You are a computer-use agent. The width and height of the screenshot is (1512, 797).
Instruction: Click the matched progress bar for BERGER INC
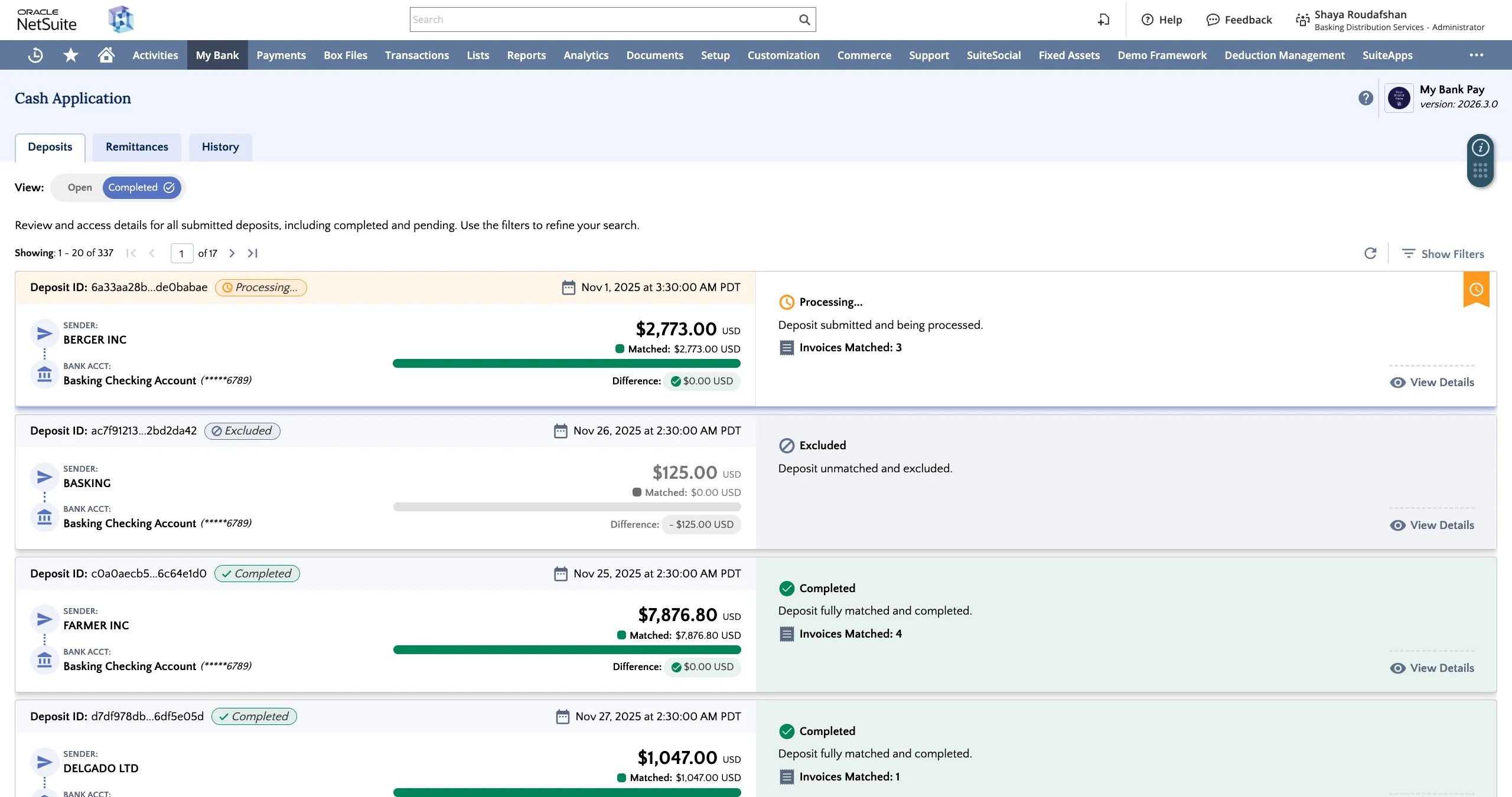[566, 364]
